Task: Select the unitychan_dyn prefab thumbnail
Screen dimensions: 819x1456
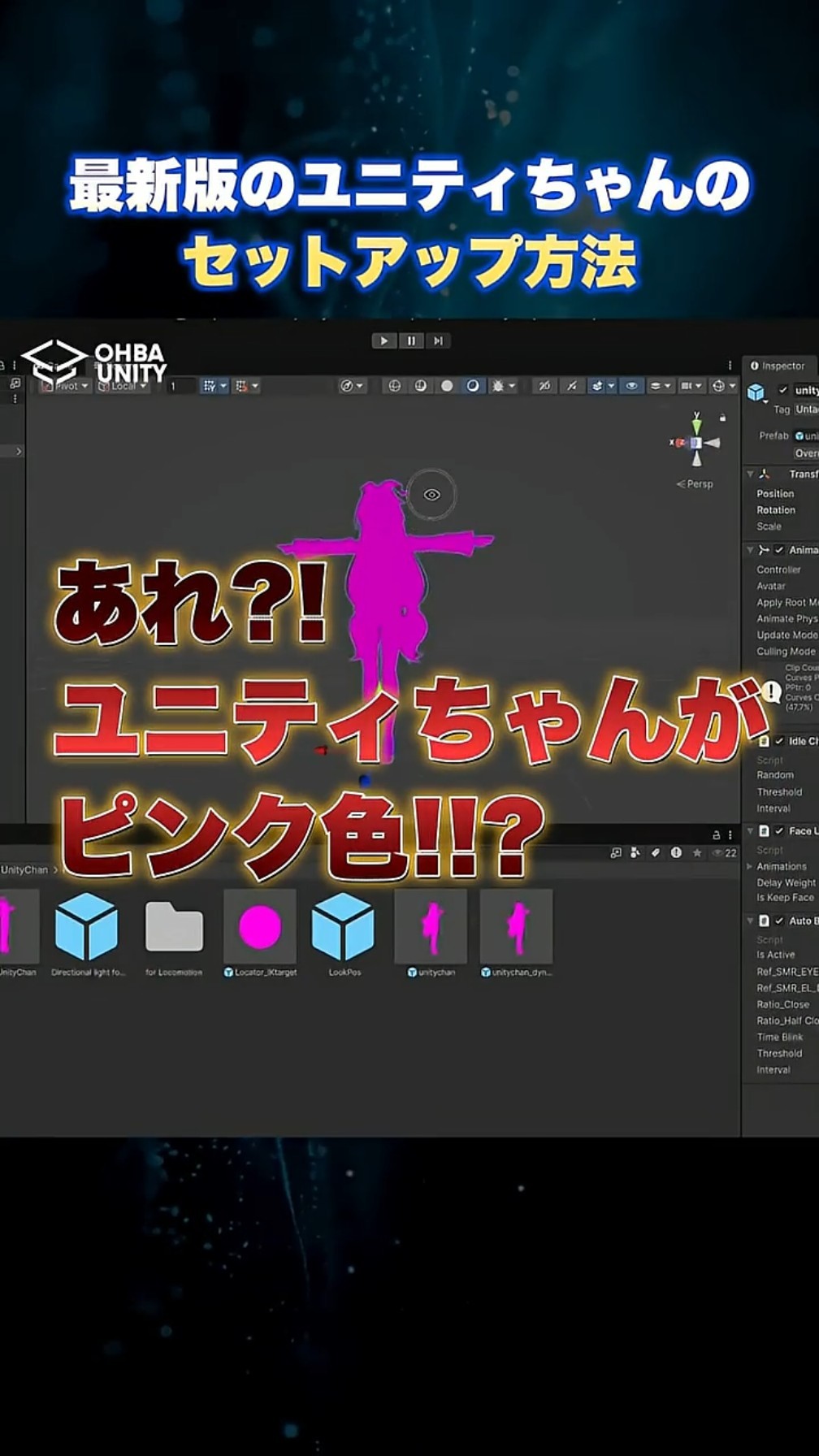Action: 517,933
